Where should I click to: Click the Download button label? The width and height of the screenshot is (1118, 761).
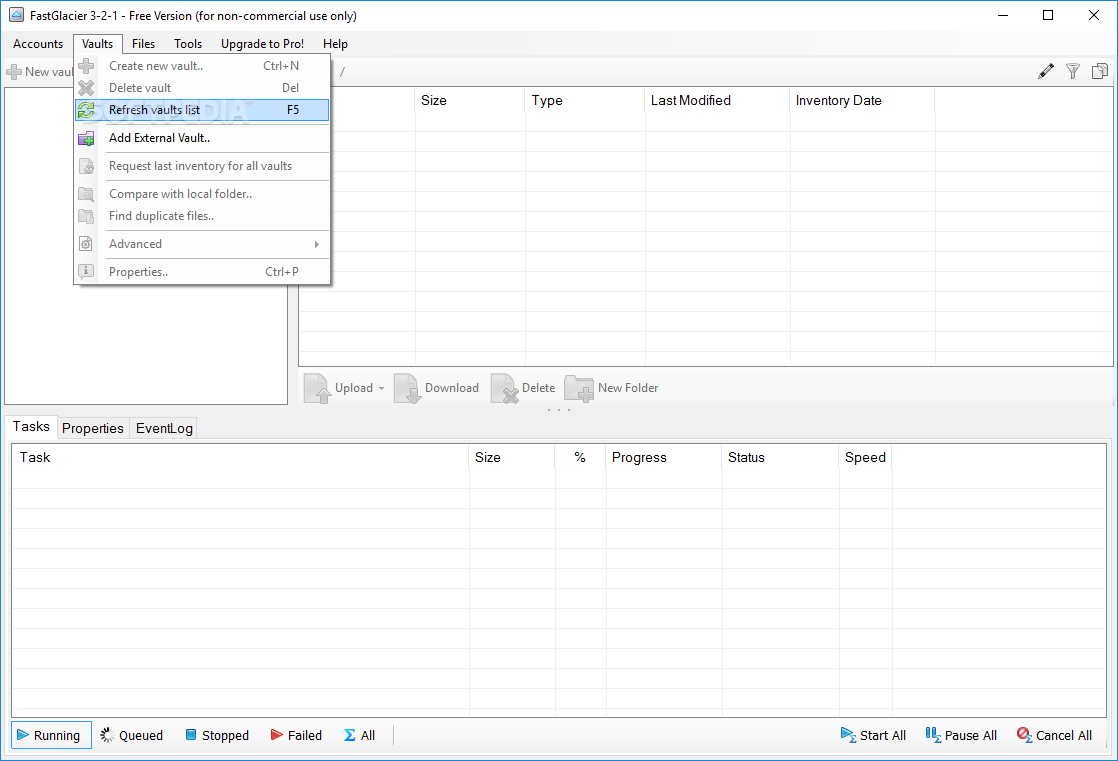[452, 388]
